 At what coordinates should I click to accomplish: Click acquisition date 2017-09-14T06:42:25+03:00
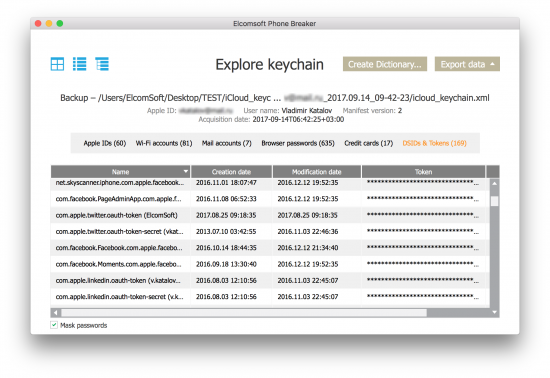(298, 120)
